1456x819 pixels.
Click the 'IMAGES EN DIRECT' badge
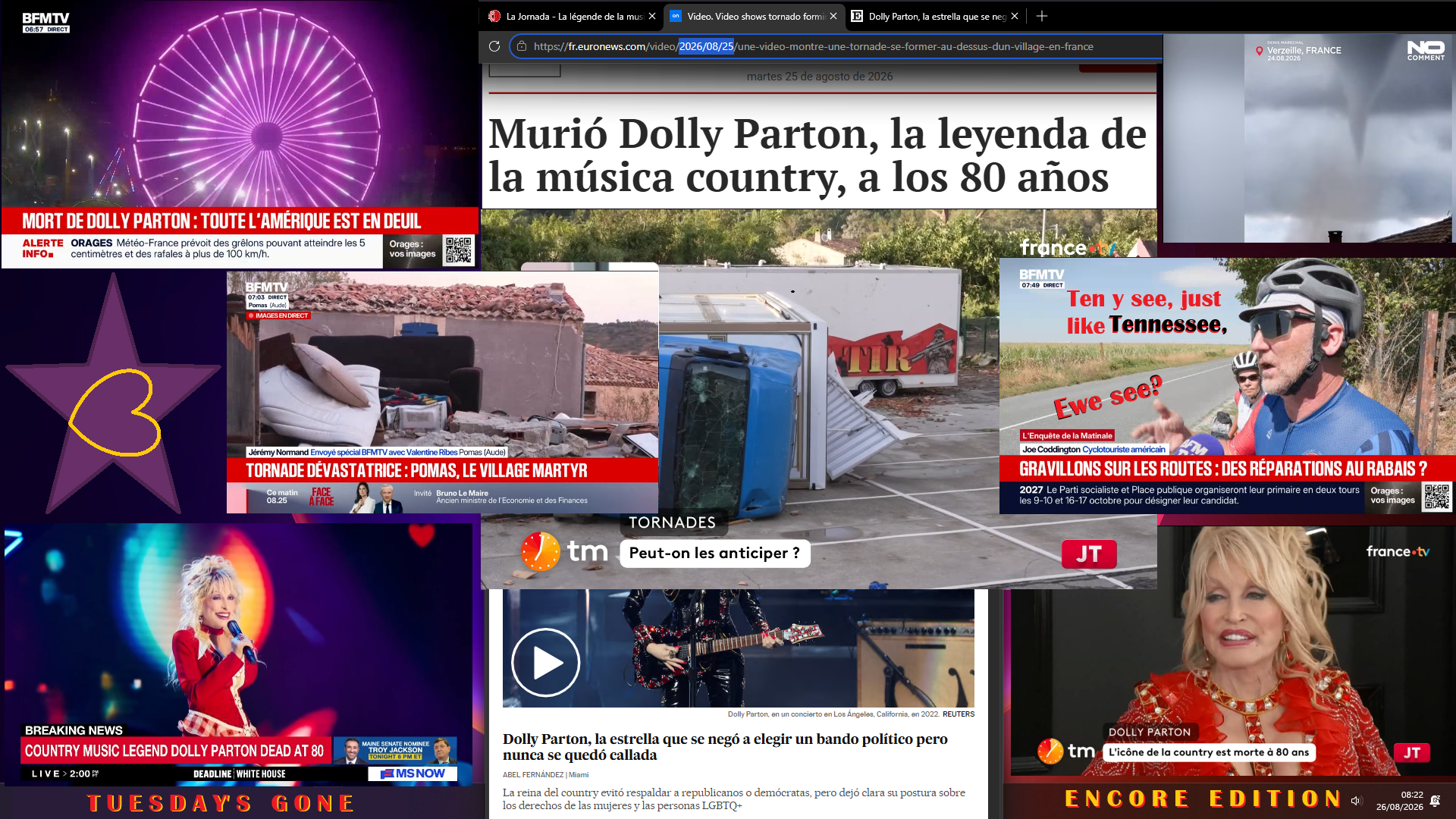point(278,315)
